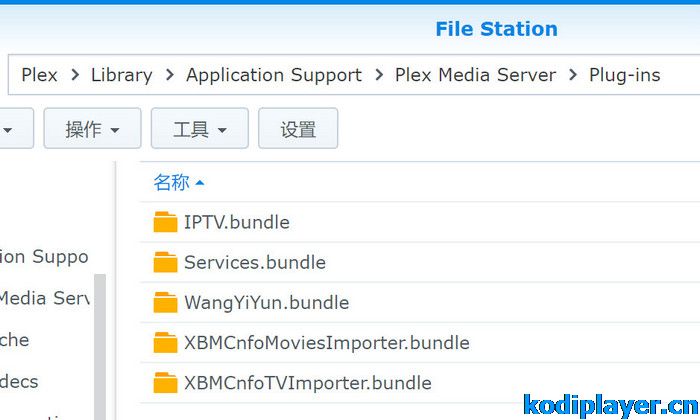This screenshot has height=420, width=700.
Task: Select the IPTV.bundle file name
Action: tap(236, 222)
